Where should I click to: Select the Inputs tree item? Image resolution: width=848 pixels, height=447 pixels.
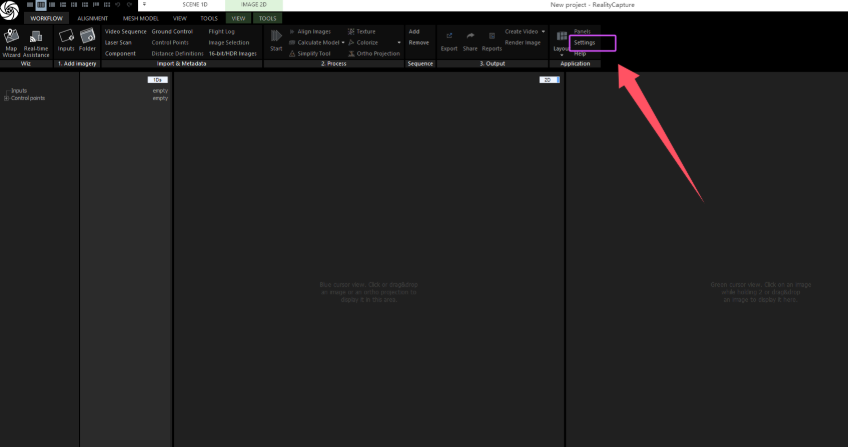(19, 90)
